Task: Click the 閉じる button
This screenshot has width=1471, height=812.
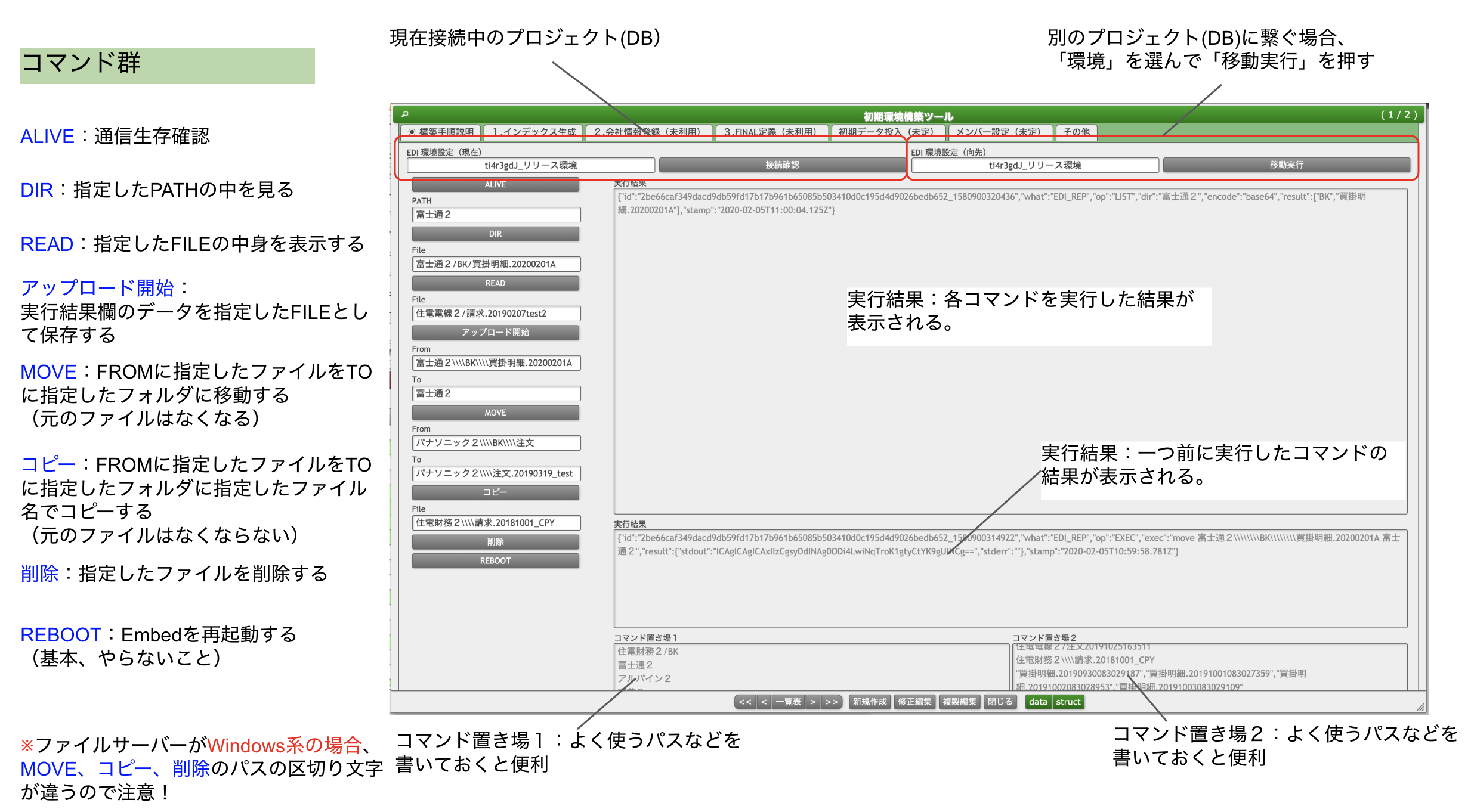Action: 1000,702
